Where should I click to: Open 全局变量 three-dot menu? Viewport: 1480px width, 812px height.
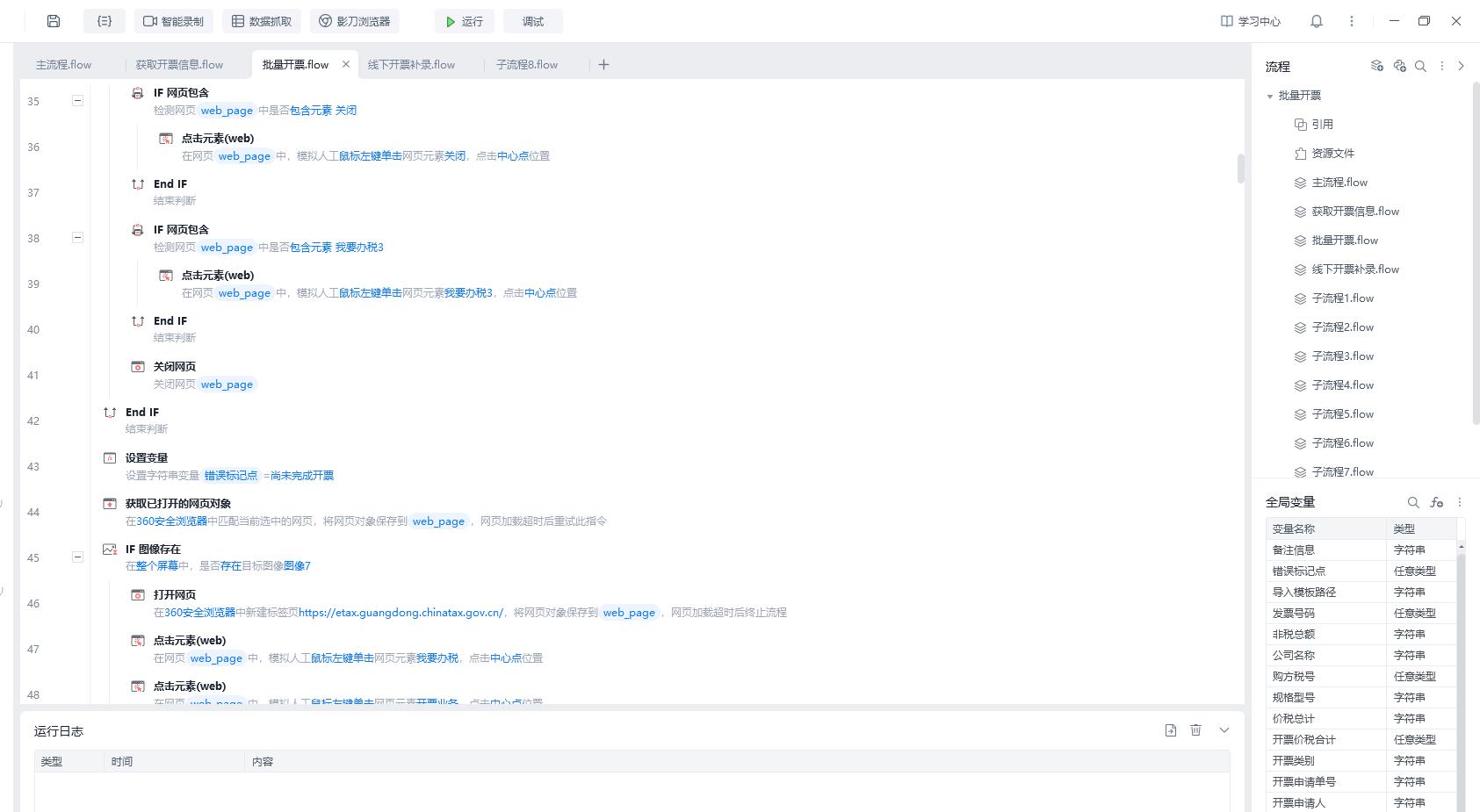[x=1460, y=502]
